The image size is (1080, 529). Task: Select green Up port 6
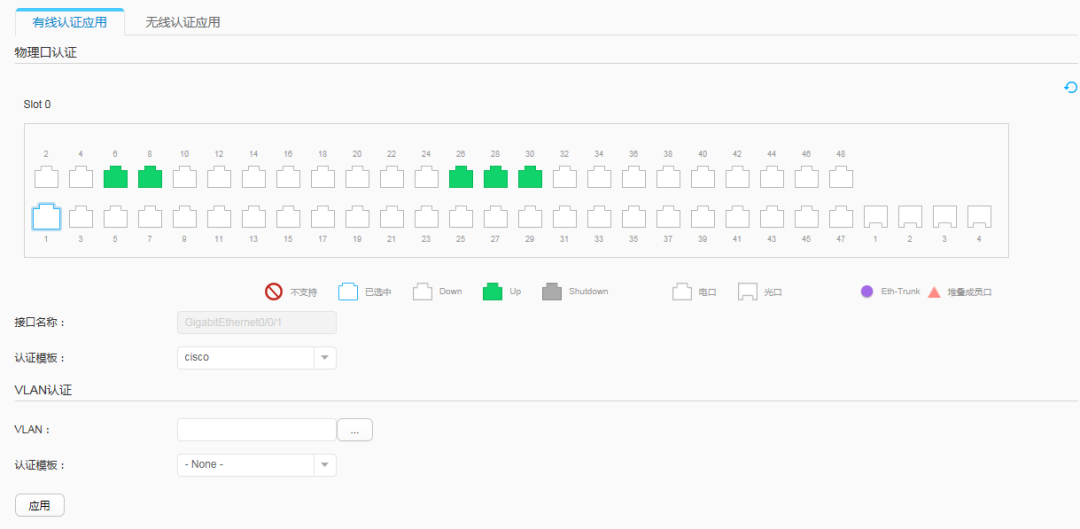tap(116, 177)
